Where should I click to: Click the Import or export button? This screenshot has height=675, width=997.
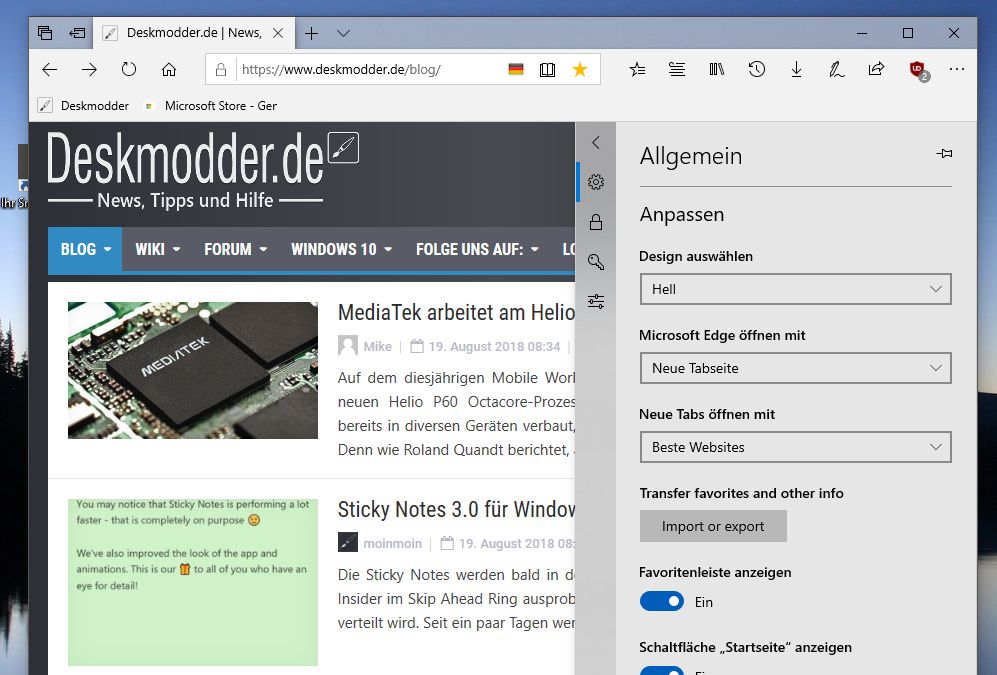point(713,526)
